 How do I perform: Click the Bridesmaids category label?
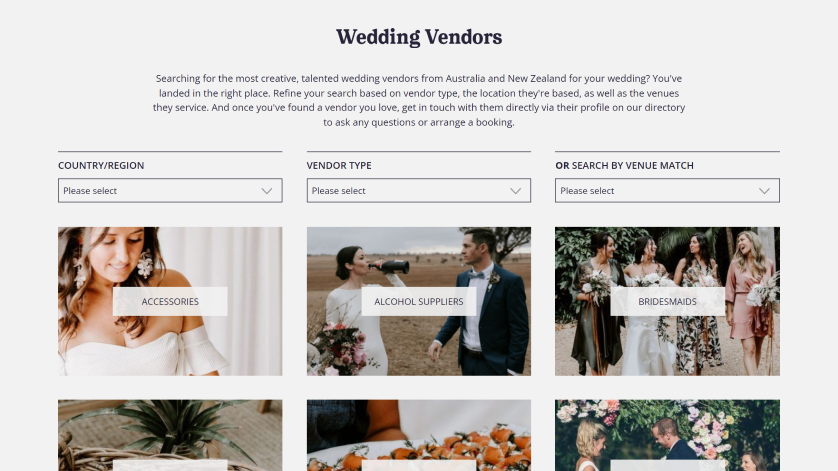coord(667,302)
